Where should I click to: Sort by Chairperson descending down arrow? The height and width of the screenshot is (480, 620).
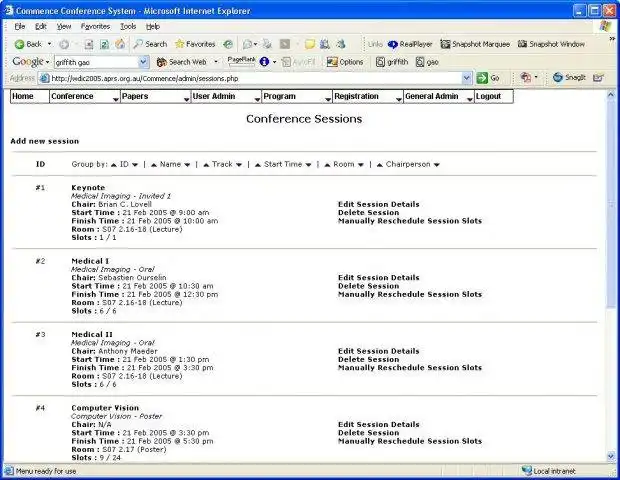(x=437, y=165)
